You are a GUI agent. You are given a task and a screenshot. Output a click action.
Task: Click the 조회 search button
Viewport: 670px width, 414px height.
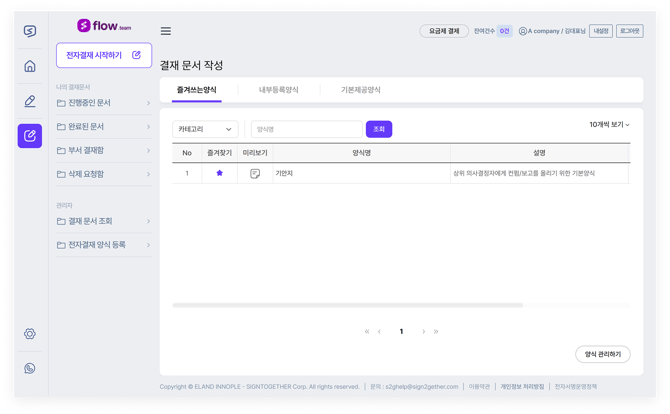[x=379, y=129]
